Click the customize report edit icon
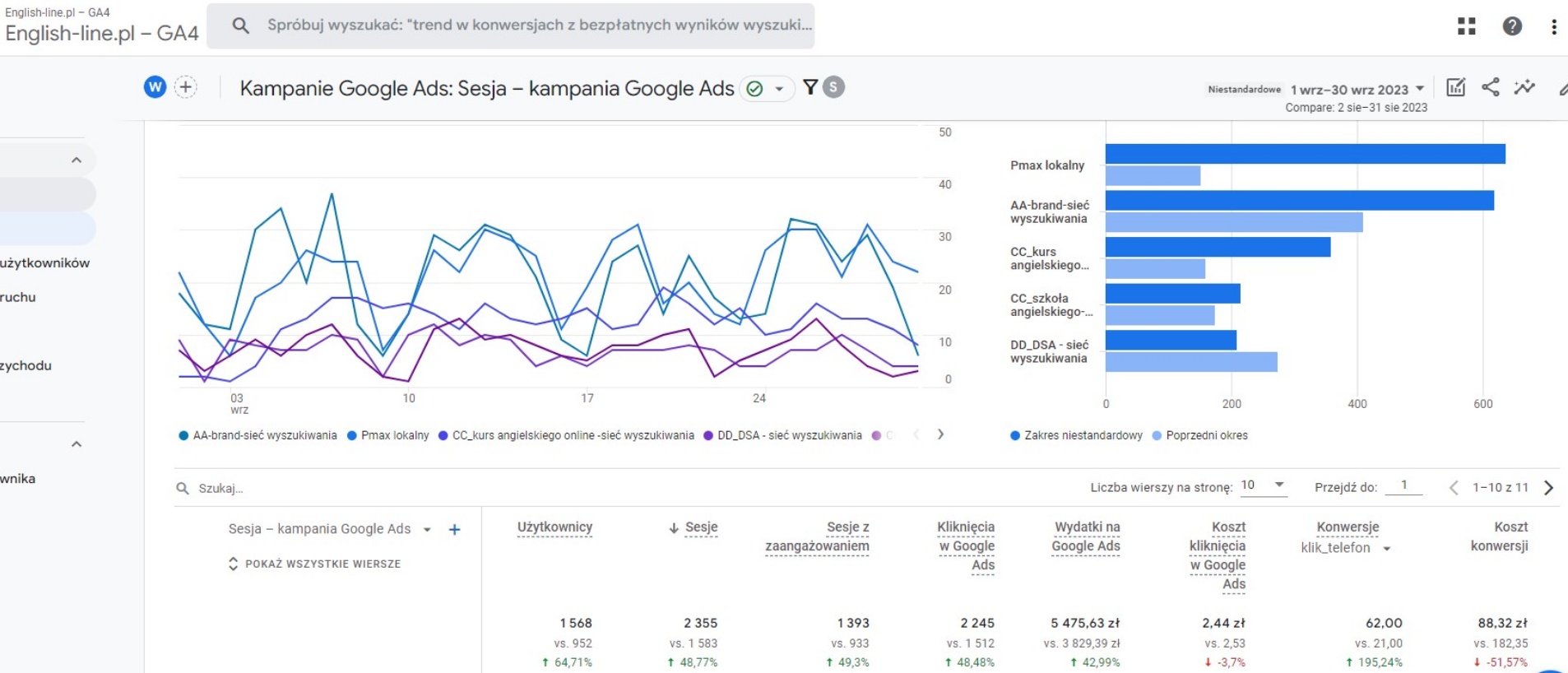This screenshot has height=673, width=1568. pyautogui.click(x=1455, y=87)
